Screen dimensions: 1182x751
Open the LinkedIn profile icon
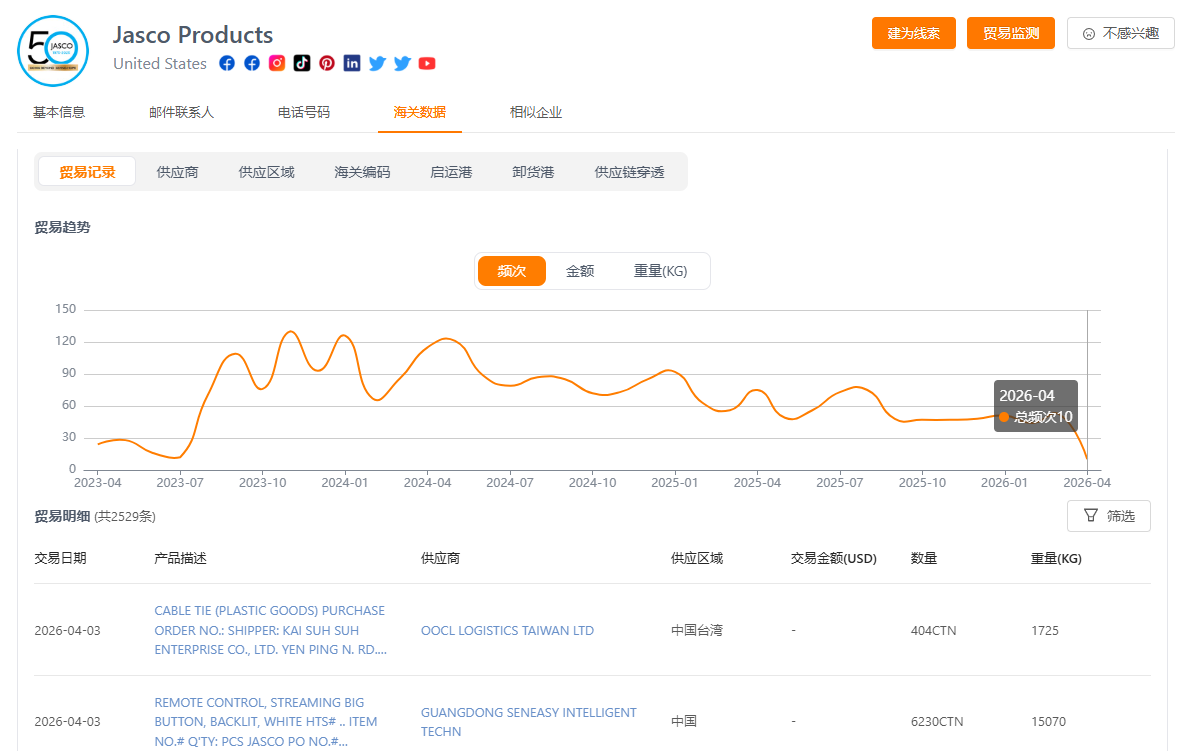352,63
